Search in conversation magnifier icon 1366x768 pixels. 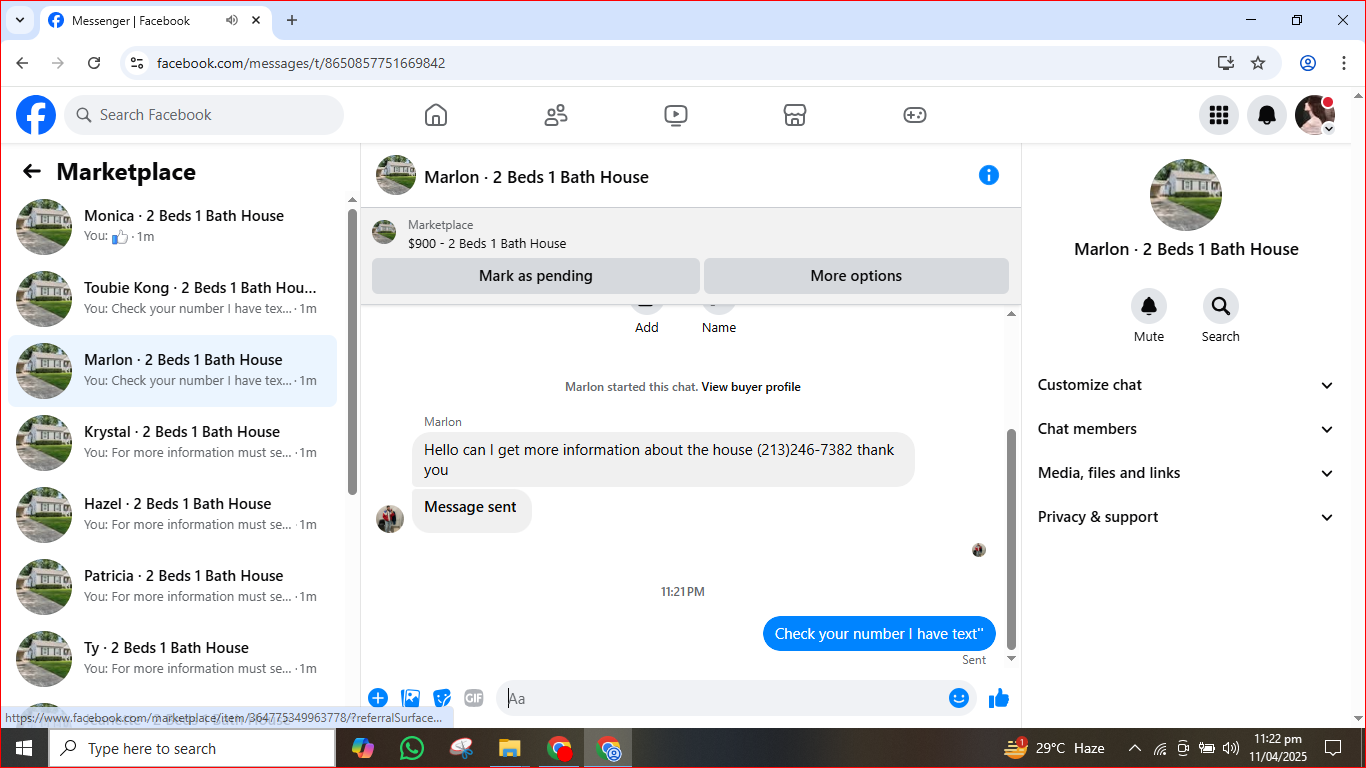1221,306
